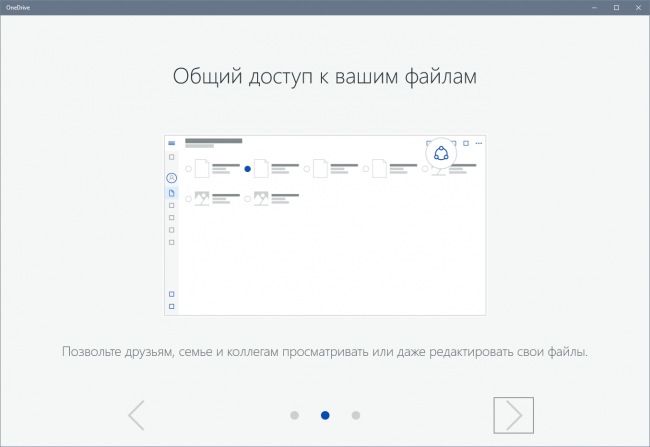Go to the next intro slide arrow

point(513,415)
